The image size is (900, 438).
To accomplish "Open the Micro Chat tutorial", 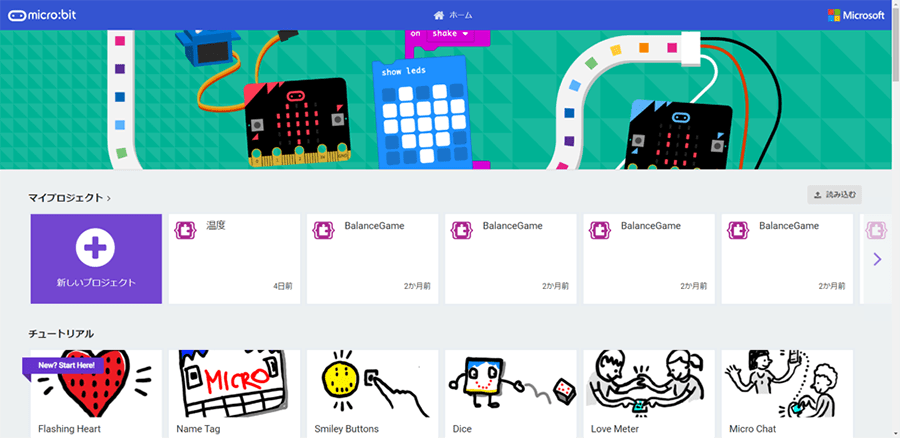I will (788, 394).
